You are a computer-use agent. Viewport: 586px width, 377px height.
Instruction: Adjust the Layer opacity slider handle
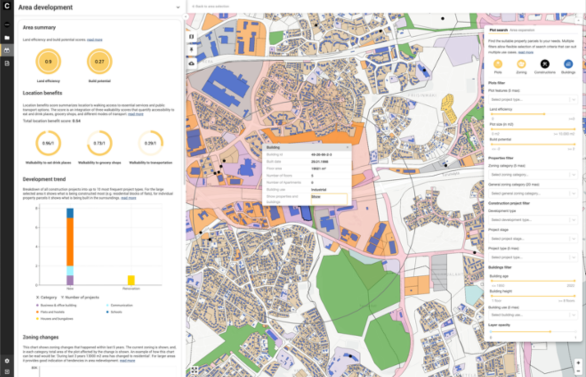550,331
